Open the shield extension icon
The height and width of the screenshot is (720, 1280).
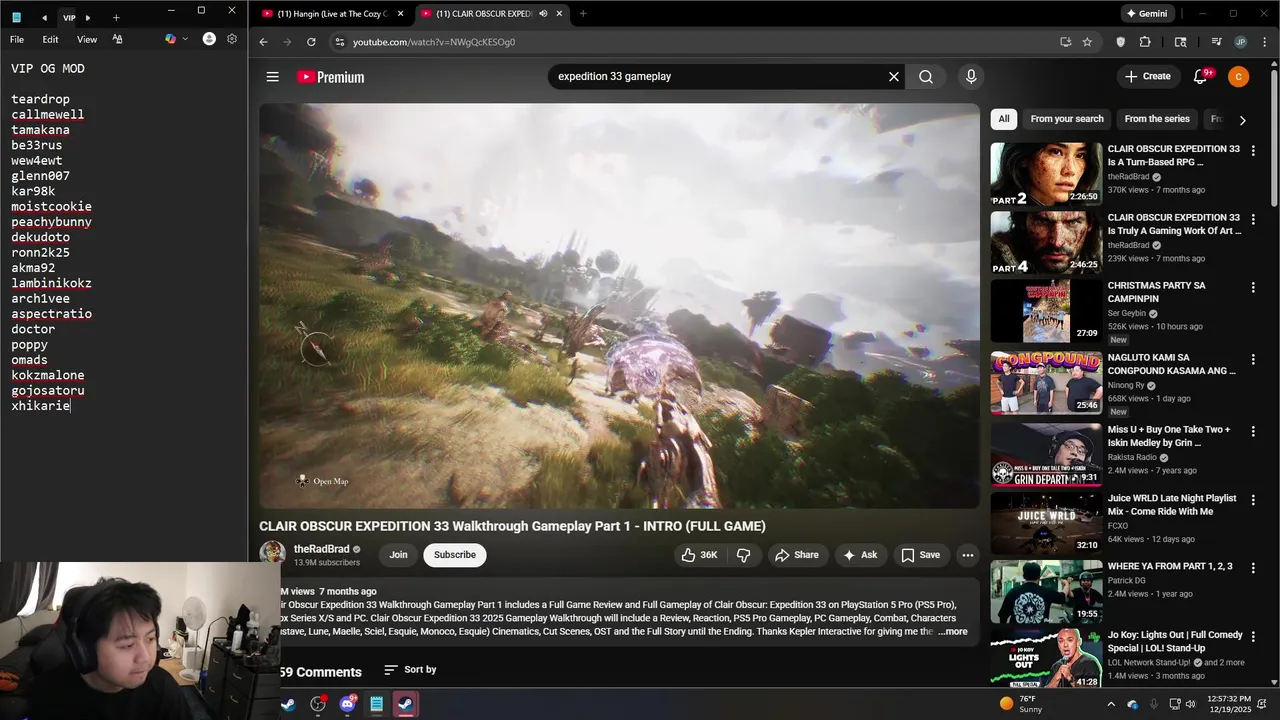[1121, 42]
